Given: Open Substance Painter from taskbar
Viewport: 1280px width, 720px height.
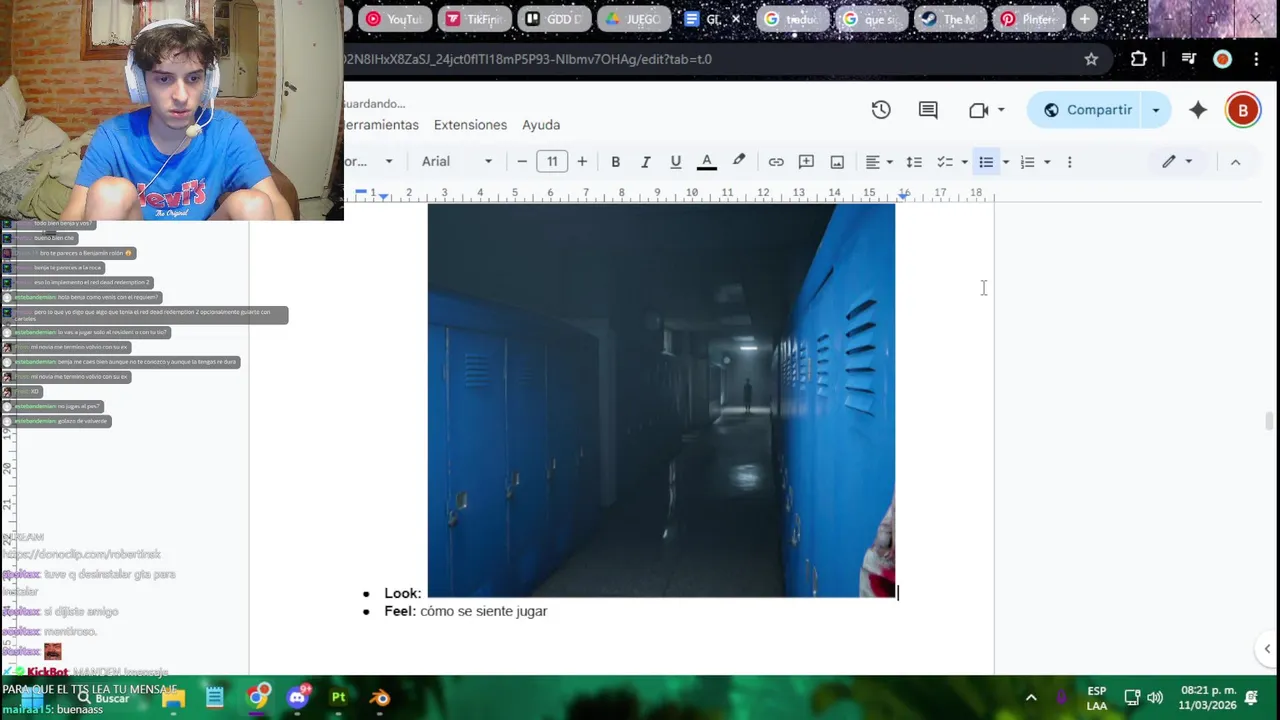Looking at the screenshot, I should (x=339, y=697).
